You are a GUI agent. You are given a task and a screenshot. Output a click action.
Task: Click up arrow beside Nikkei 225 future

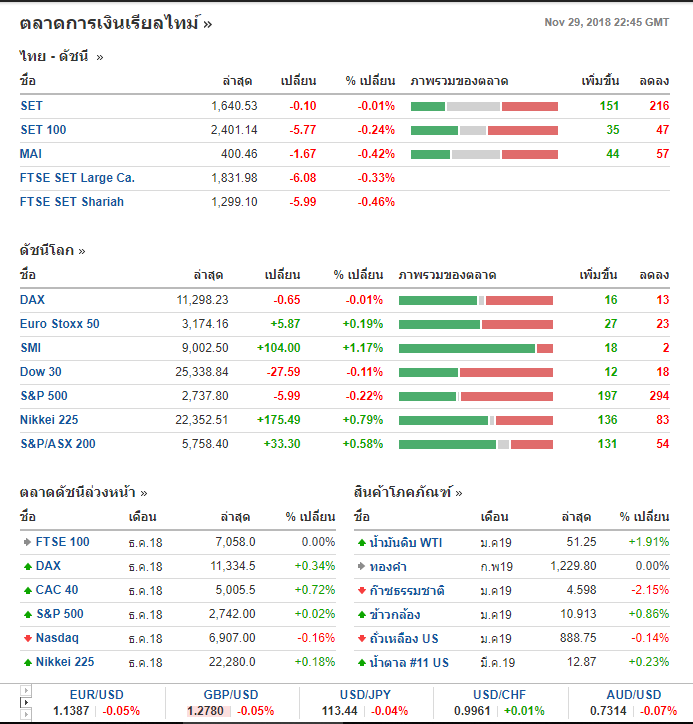point(28,662)
